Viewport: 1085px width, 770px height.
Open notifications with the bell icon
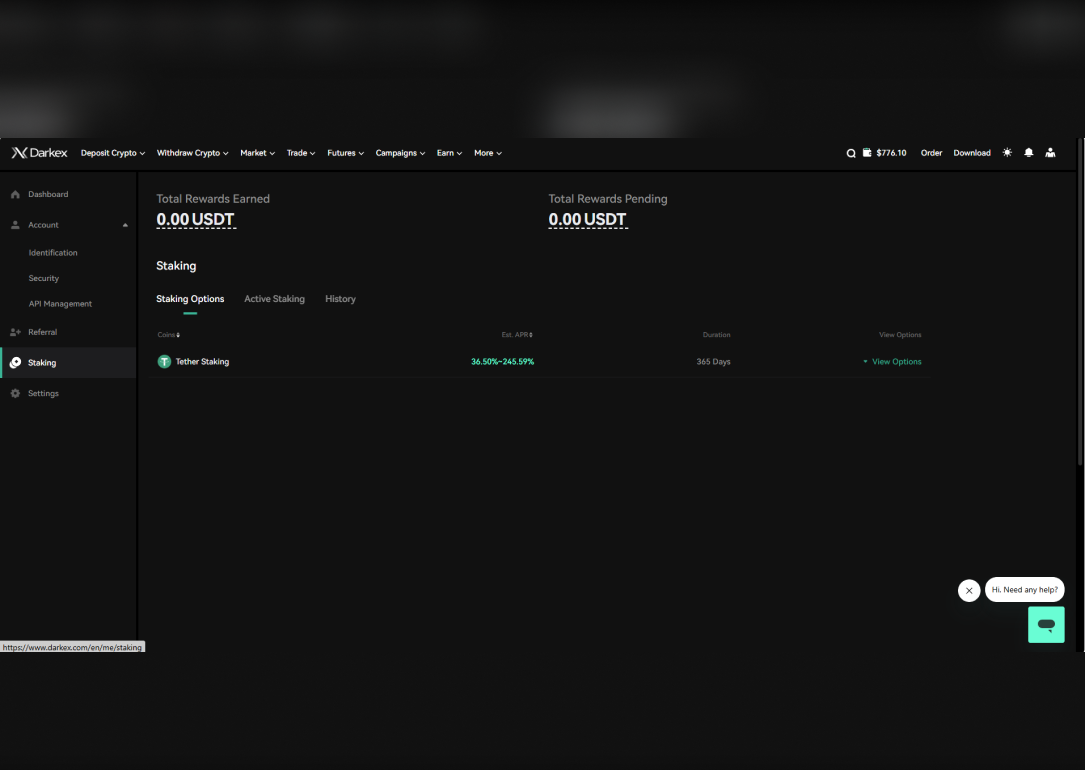coord(1028,153)
